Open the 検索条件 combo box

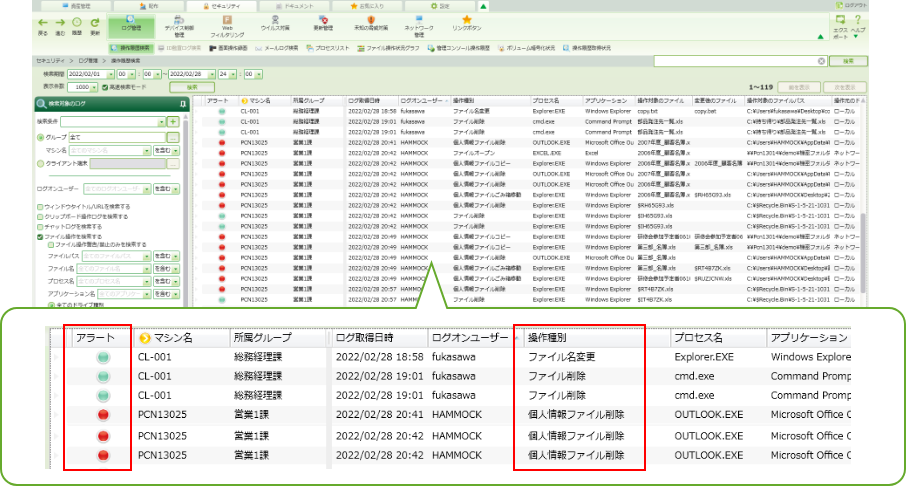pos(113,122)
